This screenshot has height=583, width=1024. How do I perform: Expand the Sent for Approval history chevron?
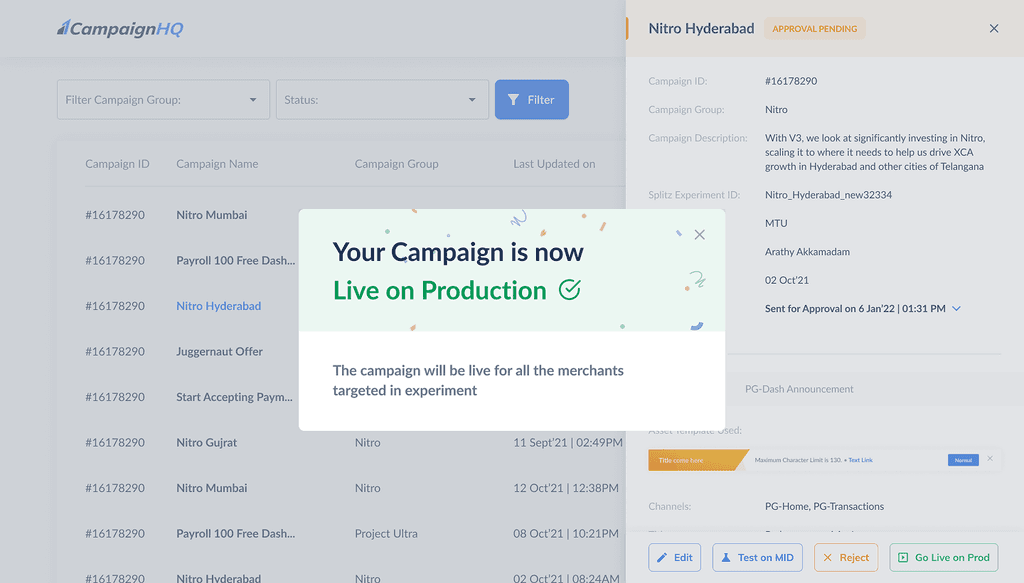(x=957, y=308)
